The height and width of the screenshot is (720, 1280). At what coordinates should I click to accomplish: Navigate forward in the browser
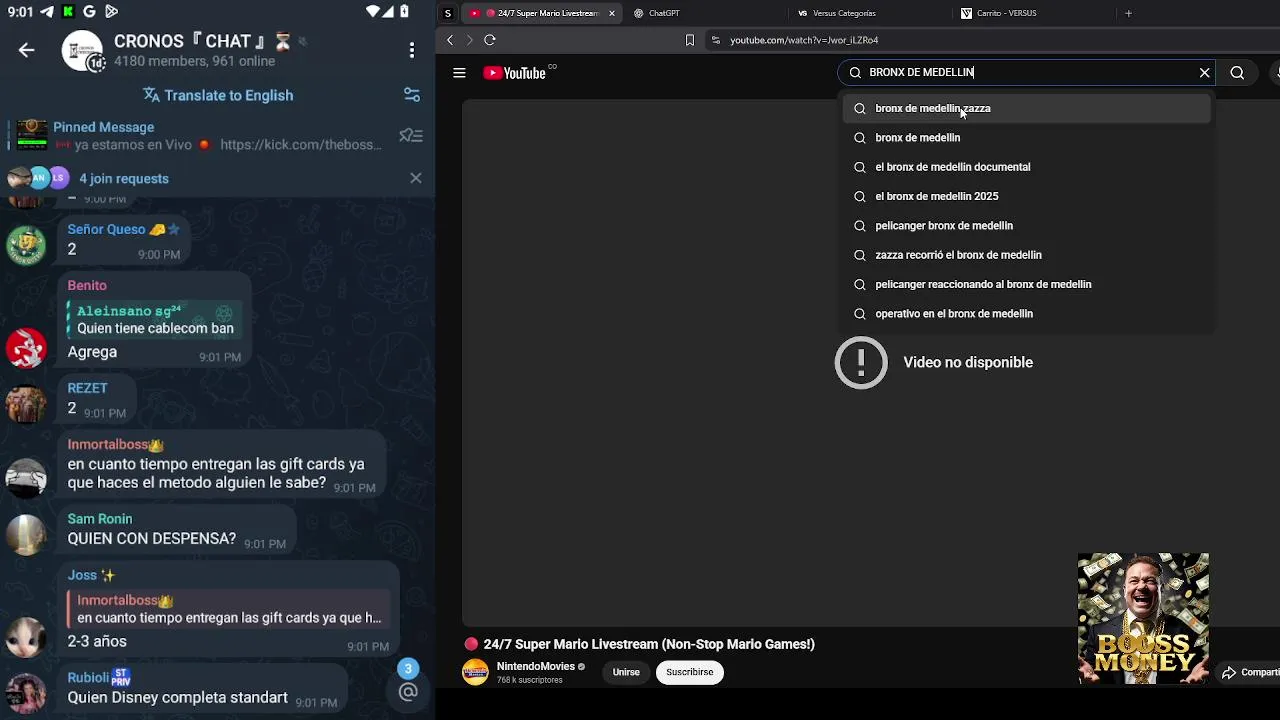[469, 40]
